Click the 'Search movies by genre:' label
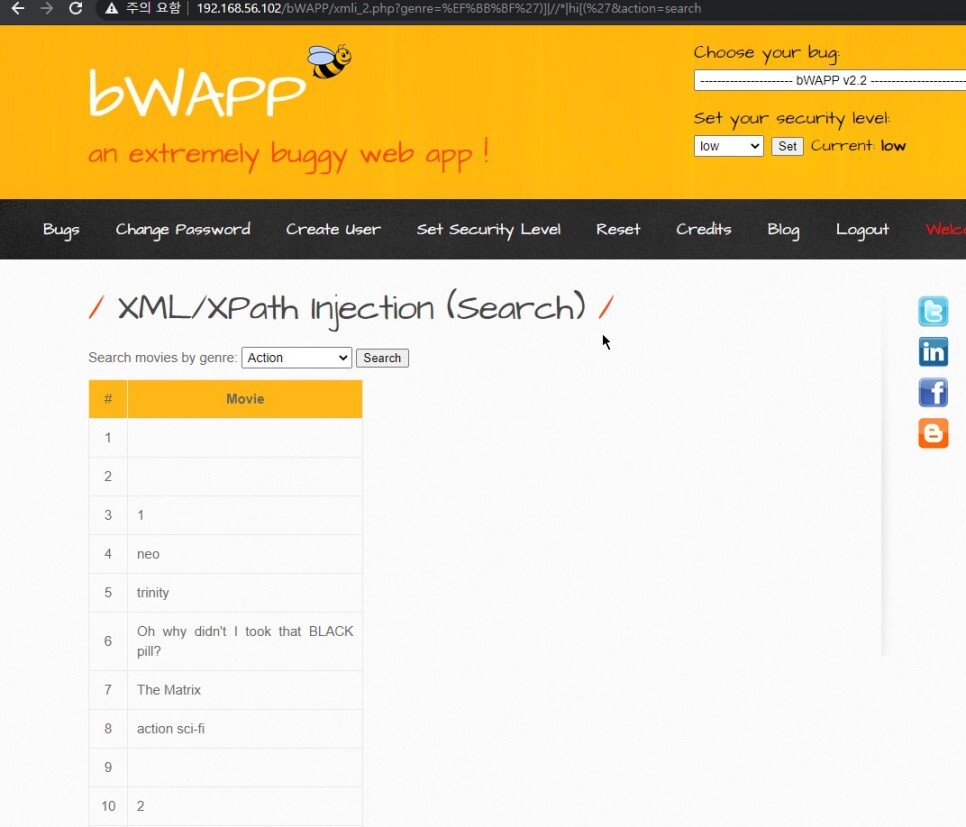The width and height of the screenshot is (966, 827). click(163, 358)
